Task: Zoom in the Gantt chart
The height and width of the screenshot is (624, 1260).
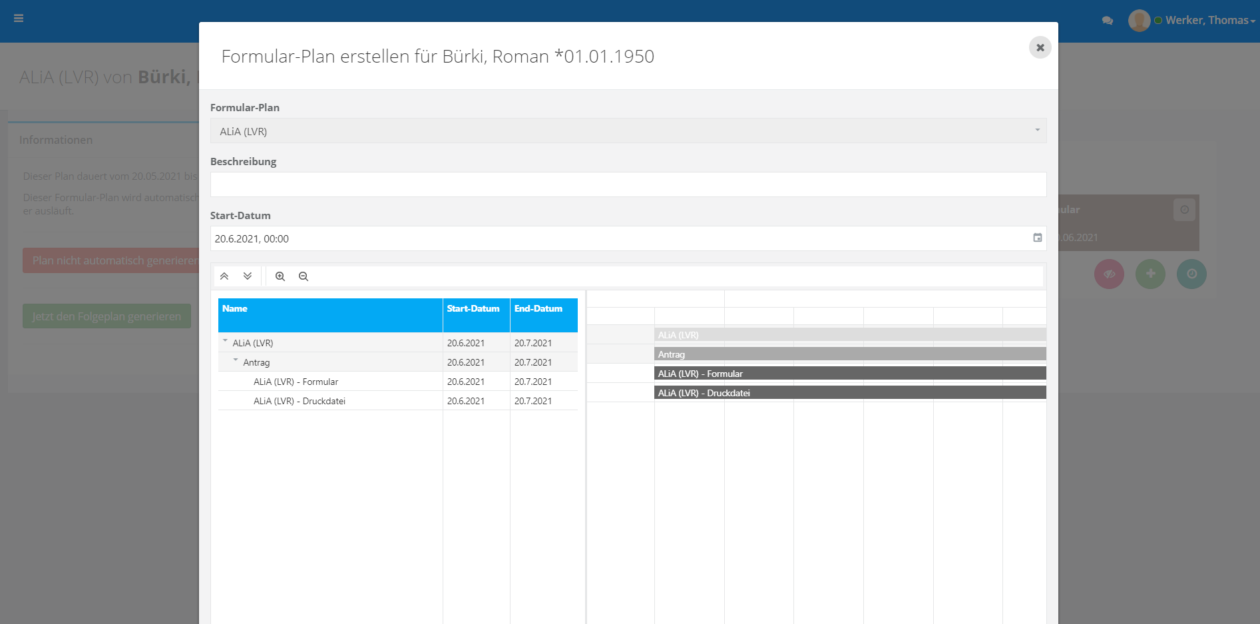Action: (x=280, y=276)
